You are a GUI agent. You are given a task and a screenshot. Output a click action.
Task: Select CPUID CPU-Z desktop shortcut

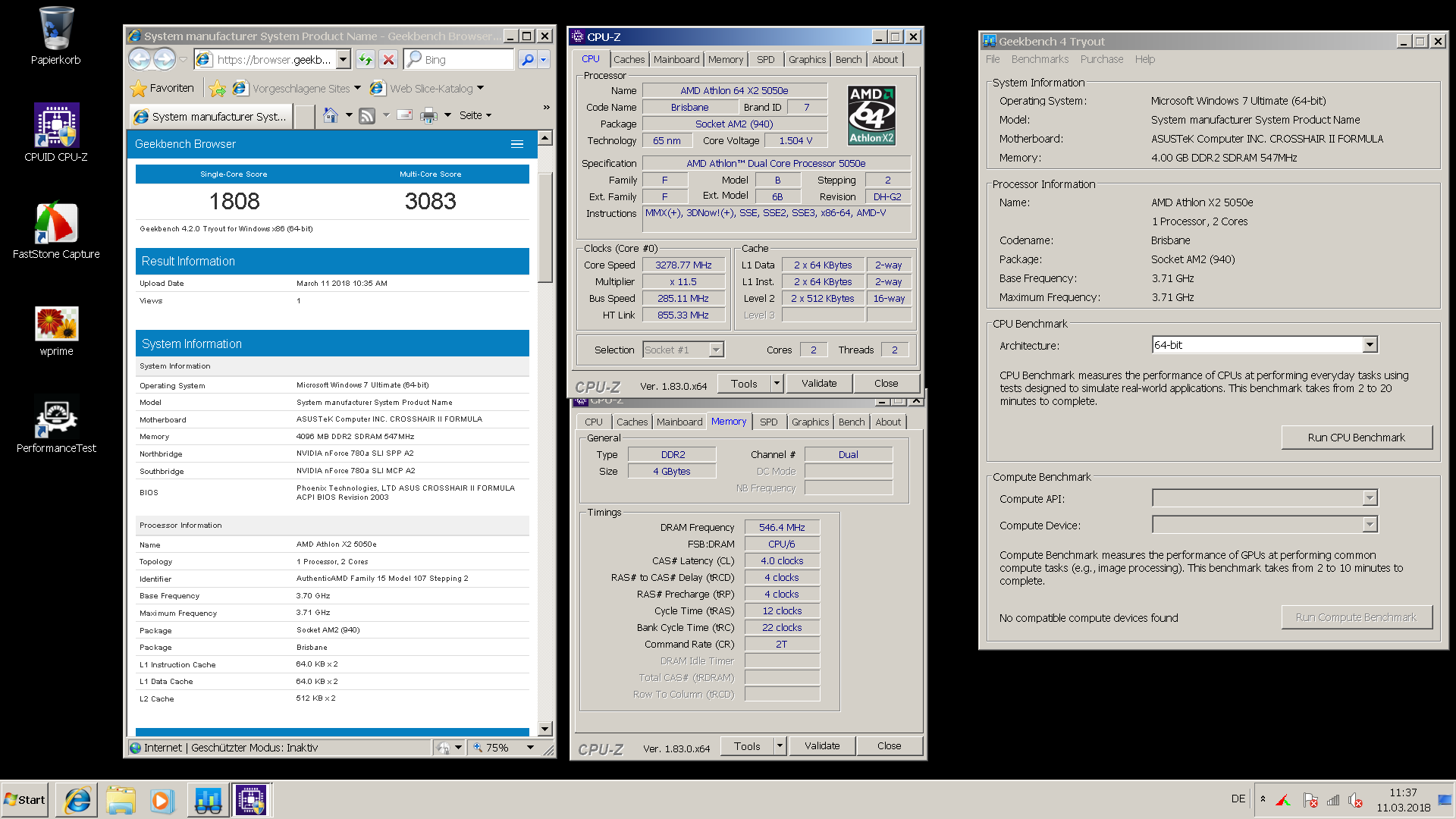[56, 133]
